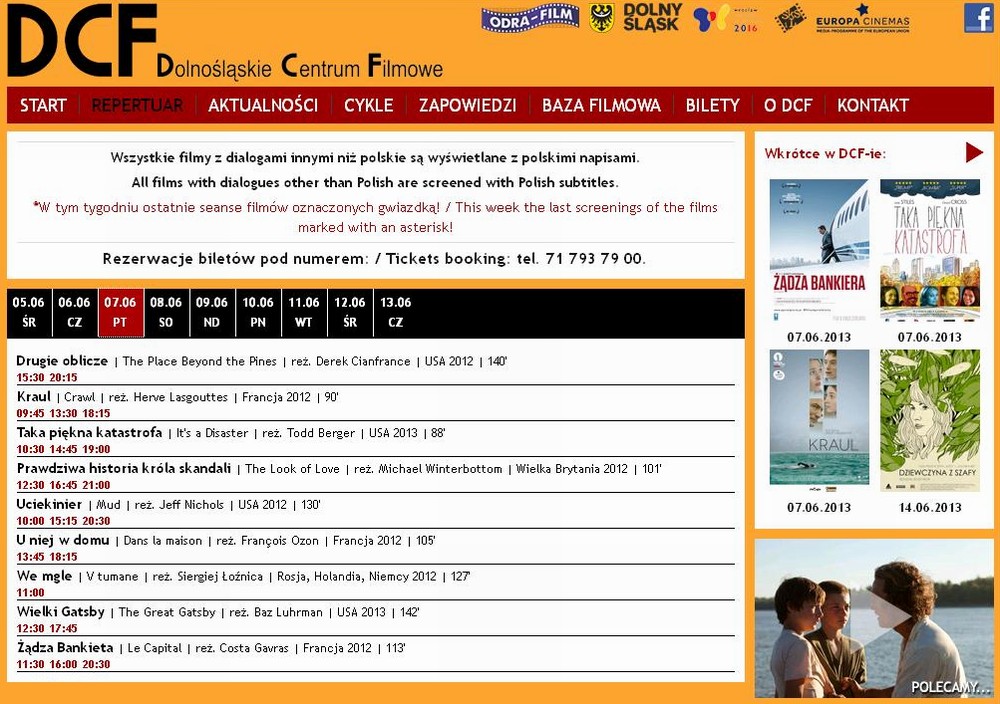Screen dimensions: 1000x704
Task: Open the Żądza Bankiera poster thumbnail
Action: click(819, 250)
